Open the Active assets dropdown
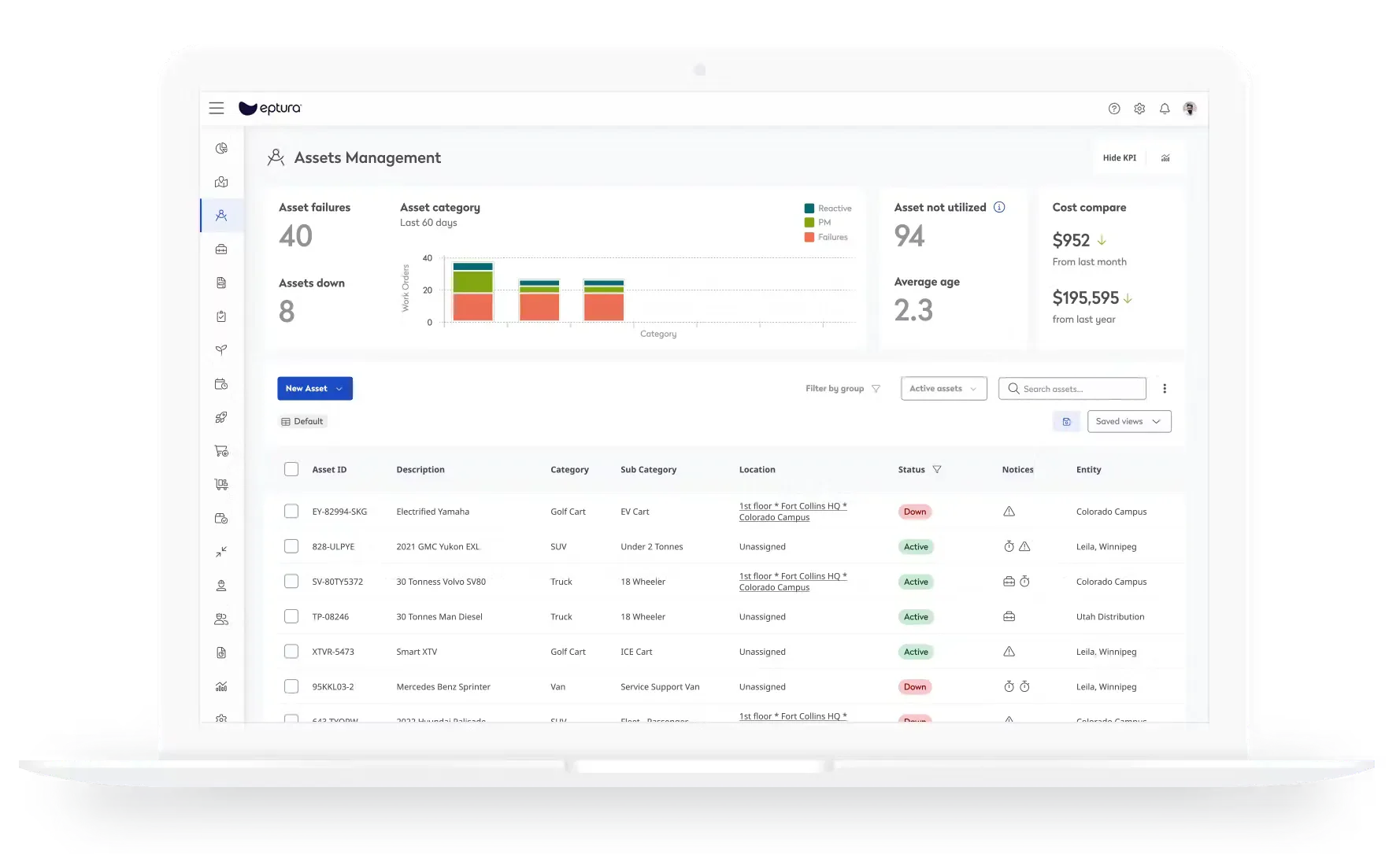This screenshot has height=854, width=1400. [x=943, y=388]
